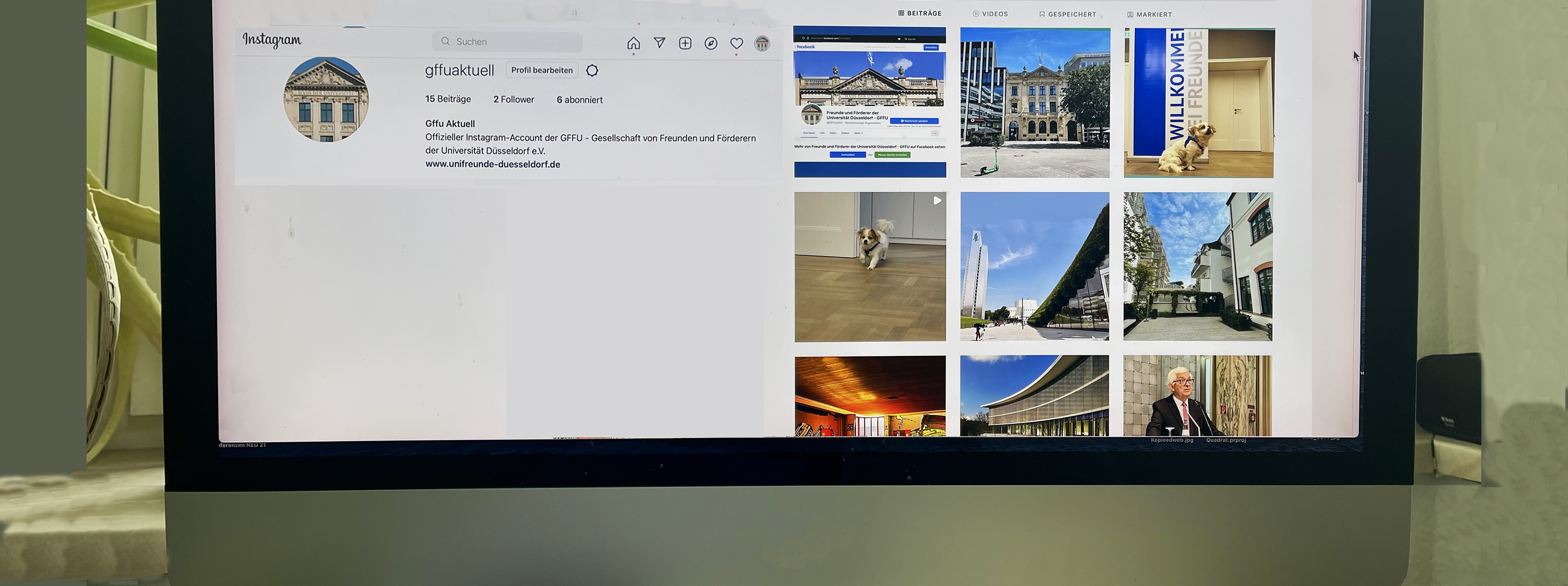The width and height of the screenshot is (1568, 586).
Task: Open the Willkommen dog sitting post
Action: click(1199, 103)
